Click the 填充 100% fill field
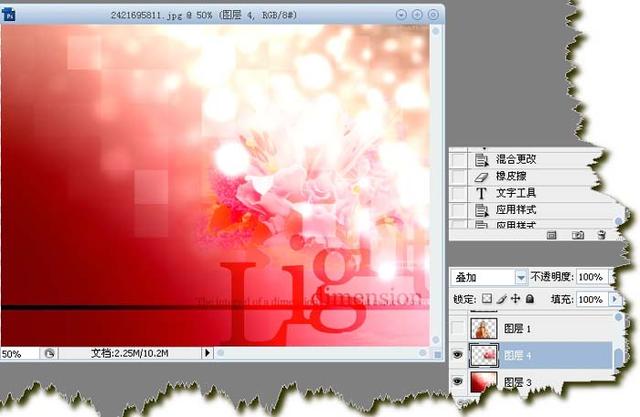The width and height of the screenshot is (640, 417). tap(592, 299)
